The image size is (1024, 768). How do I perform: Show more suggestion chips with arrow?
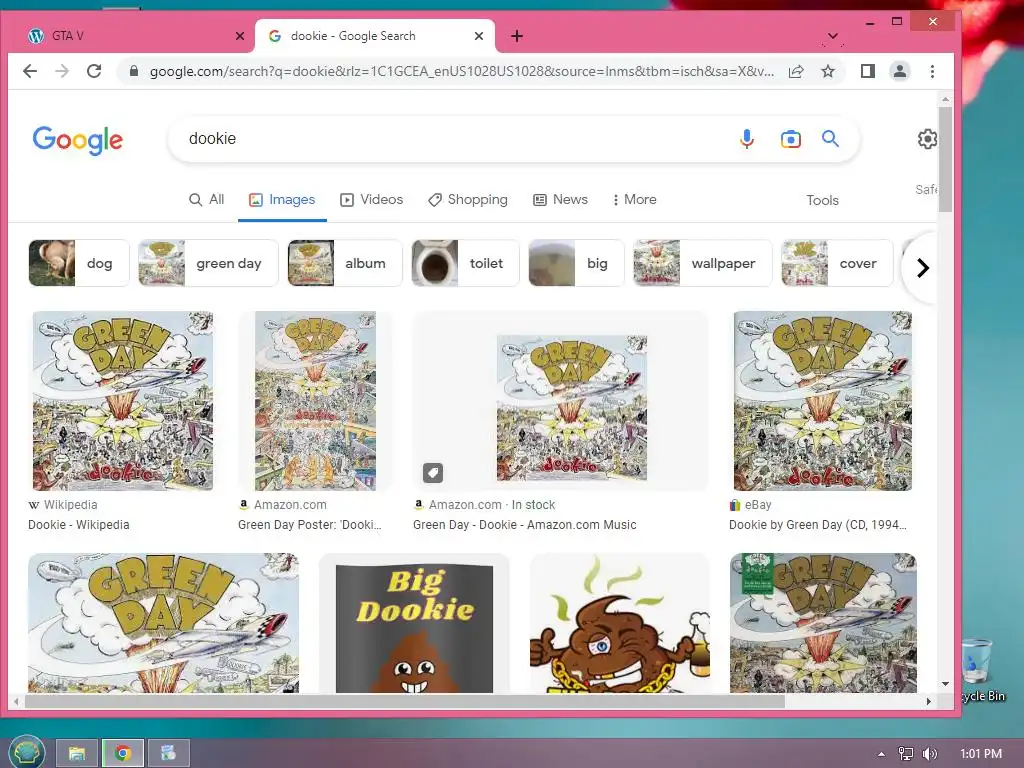click(x=922, y=268)
